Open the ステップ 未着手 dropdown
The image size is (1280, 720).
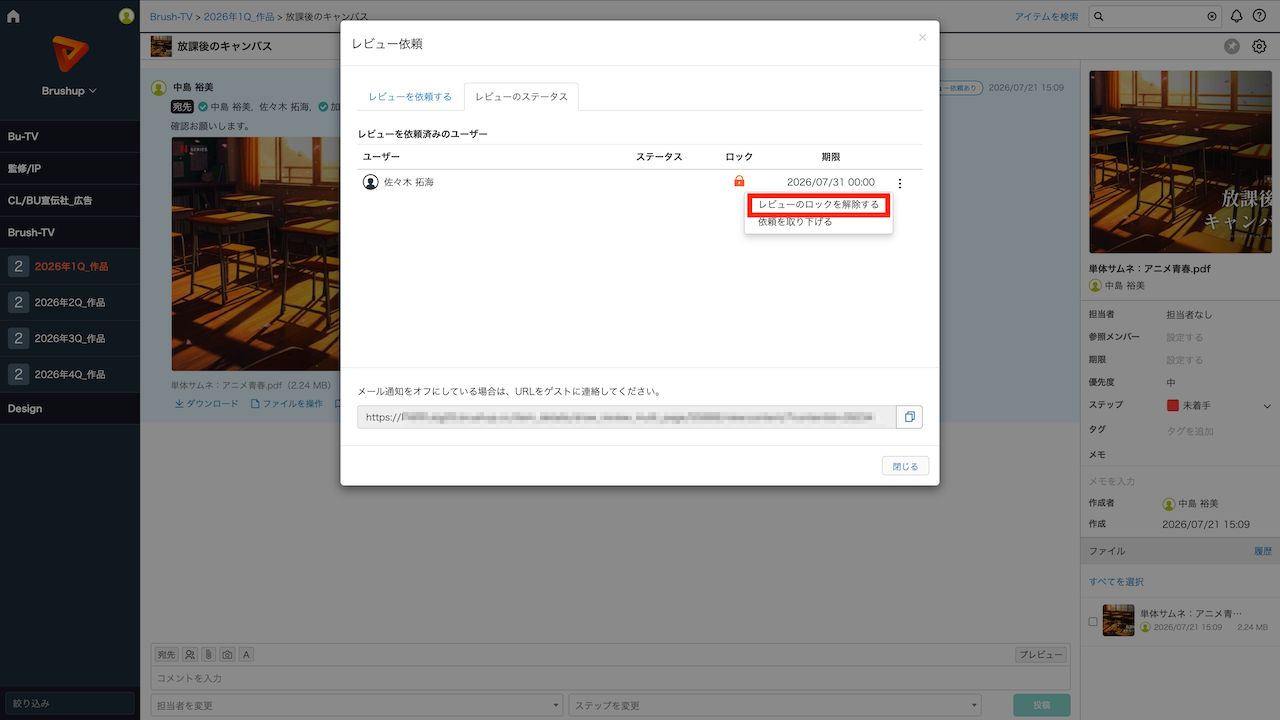click(1219, 405)
